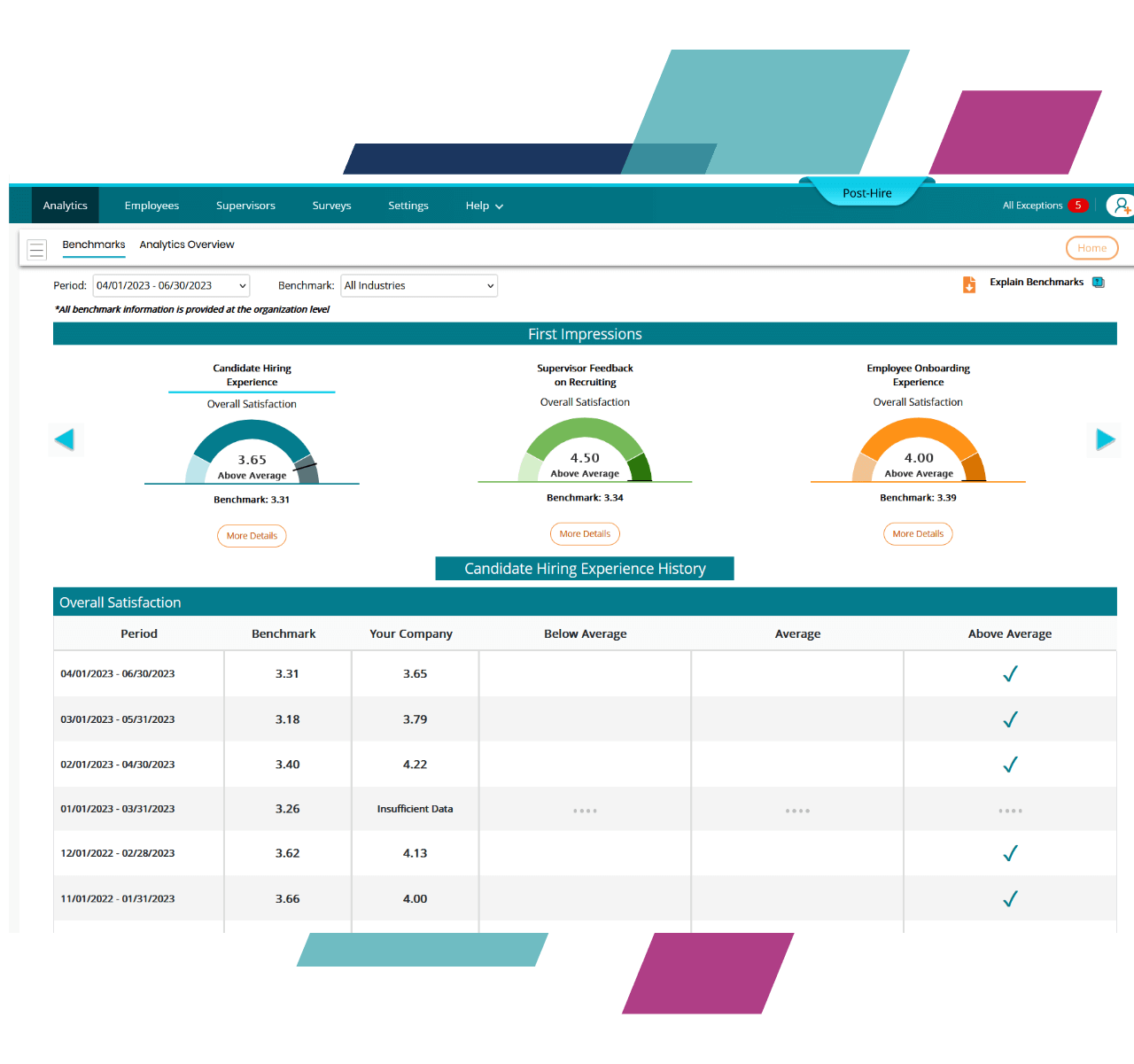Open the Benchmark All Industries dropdown

pos(419,286)
